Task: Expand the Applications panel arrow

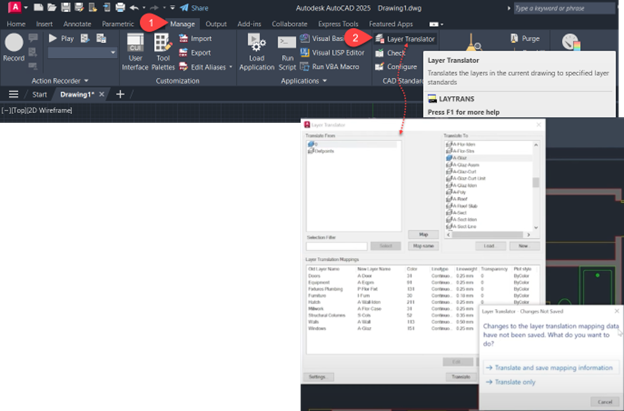Action: [325, 81]
